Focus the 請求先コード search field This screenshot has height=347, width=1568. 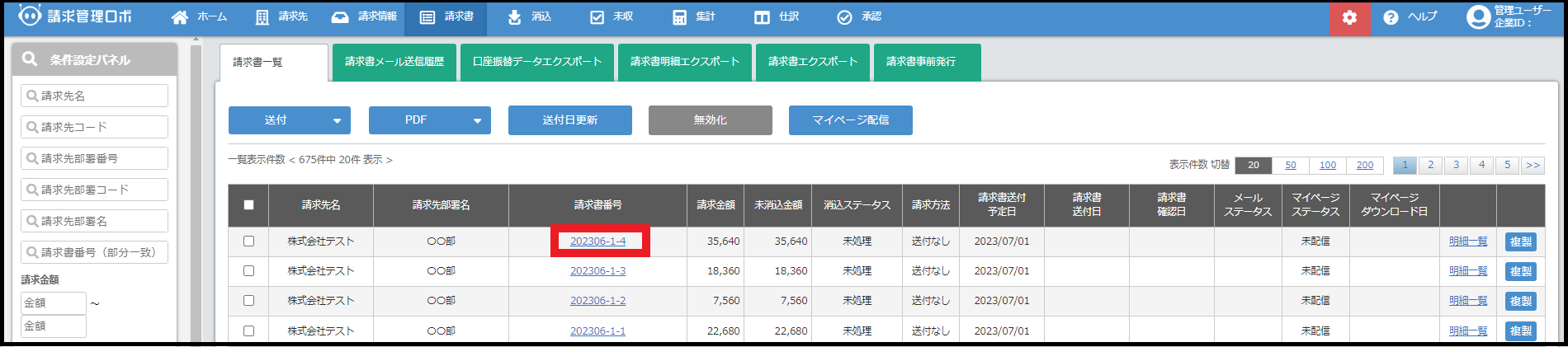click(94, 127)
